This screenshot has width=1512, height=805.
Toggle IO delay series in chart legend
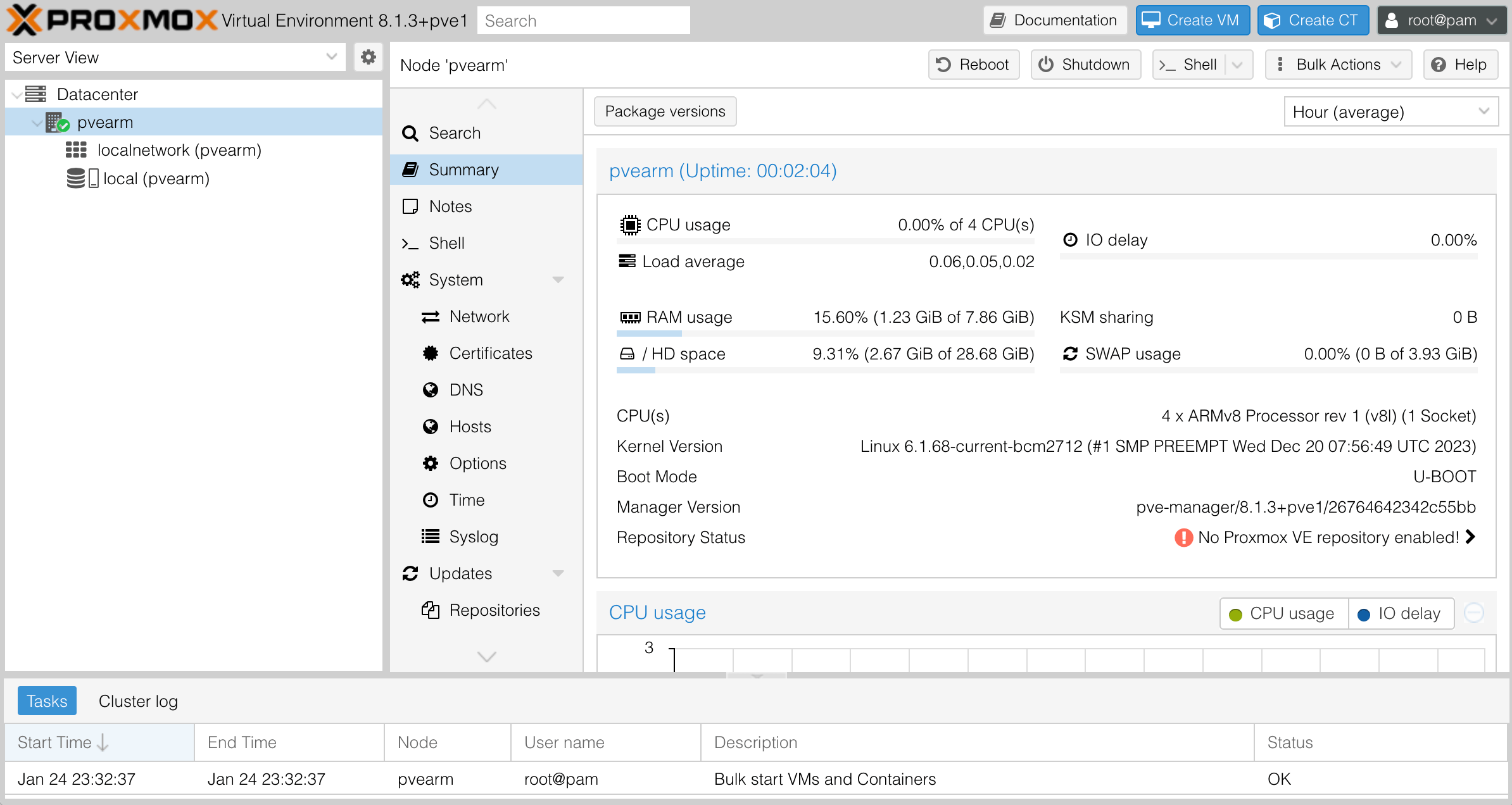coord(1401,613)
